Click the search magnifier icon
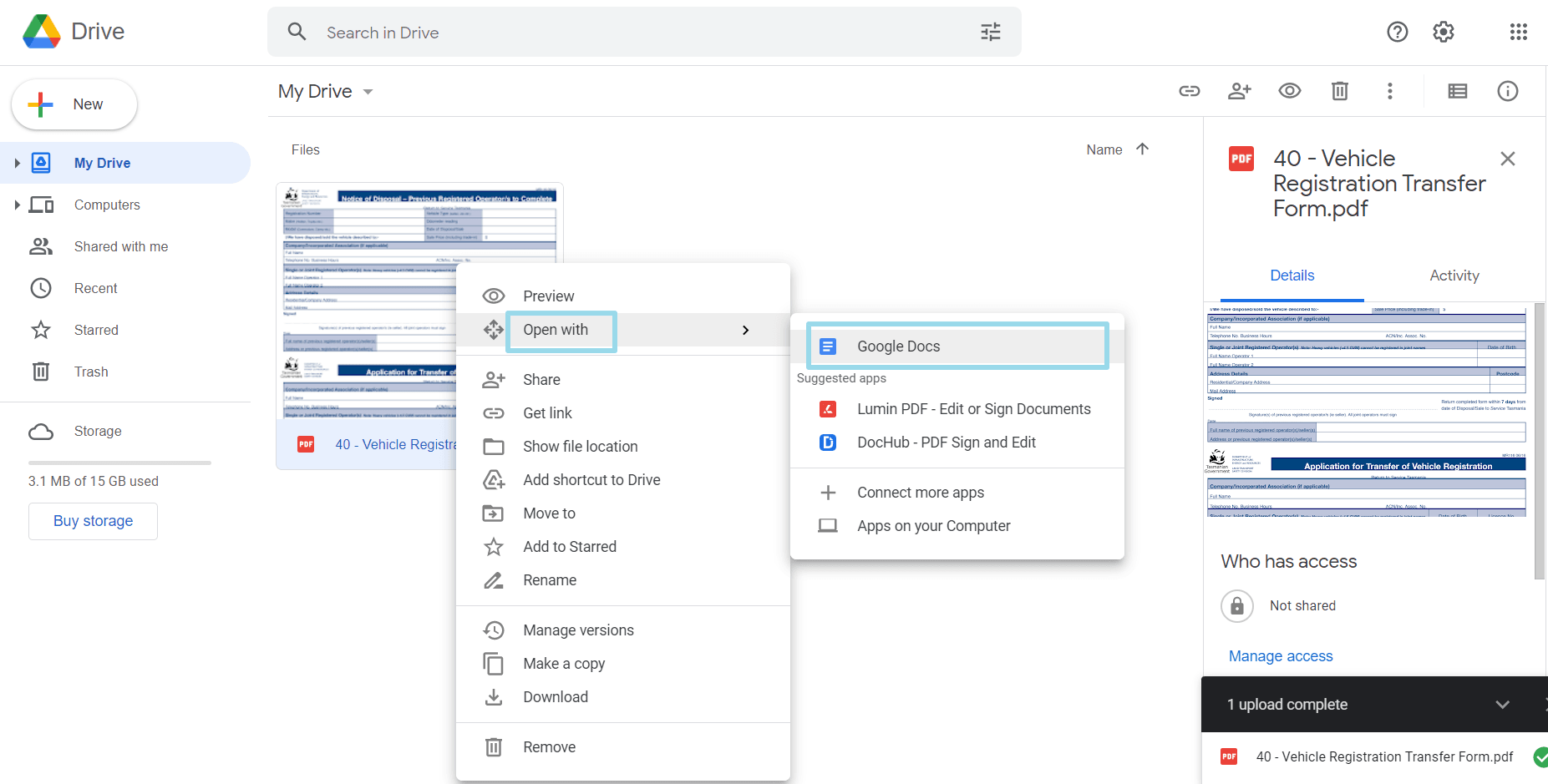The width and height of the screenshot is (1548, 784). [x=297, y=32]
